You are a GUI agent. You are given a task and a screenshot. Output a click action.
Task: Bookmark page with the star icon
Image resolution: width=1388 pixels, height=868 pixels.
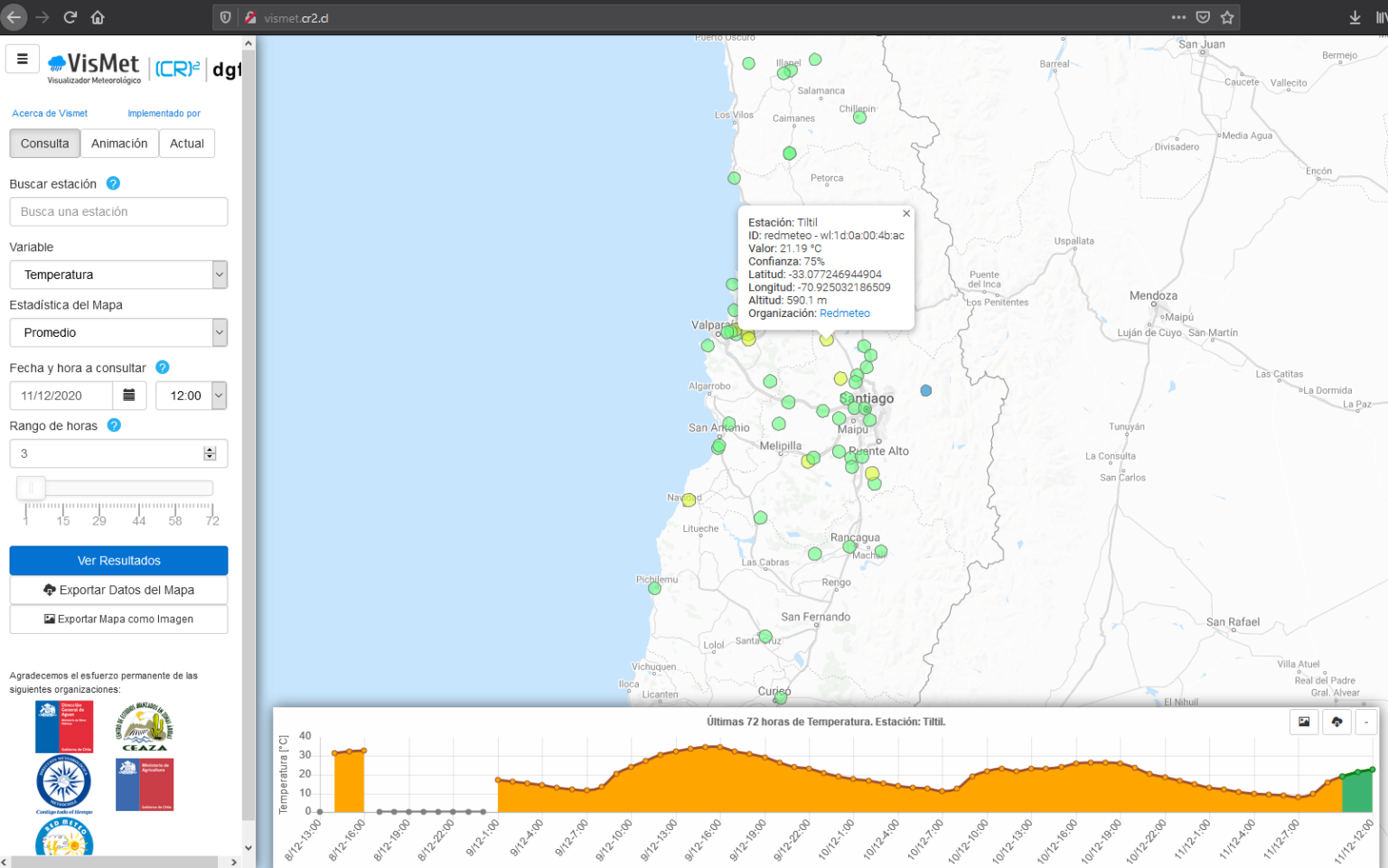[1227, 17]
